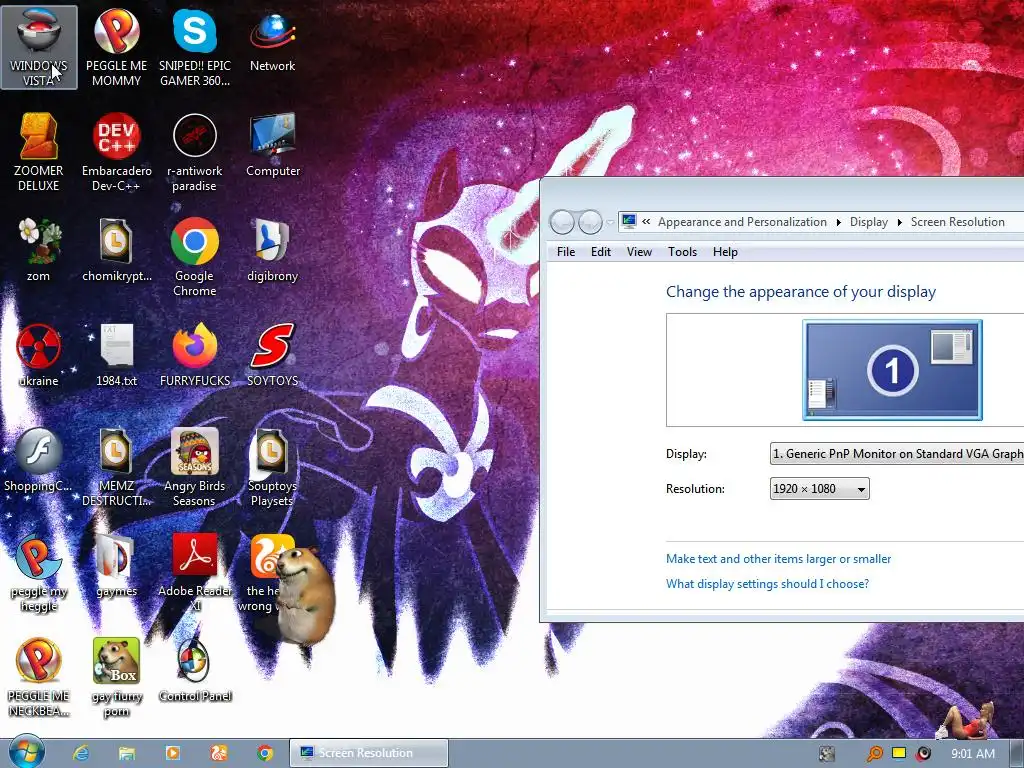Click the Show desktop strip

click(1017, 754)
